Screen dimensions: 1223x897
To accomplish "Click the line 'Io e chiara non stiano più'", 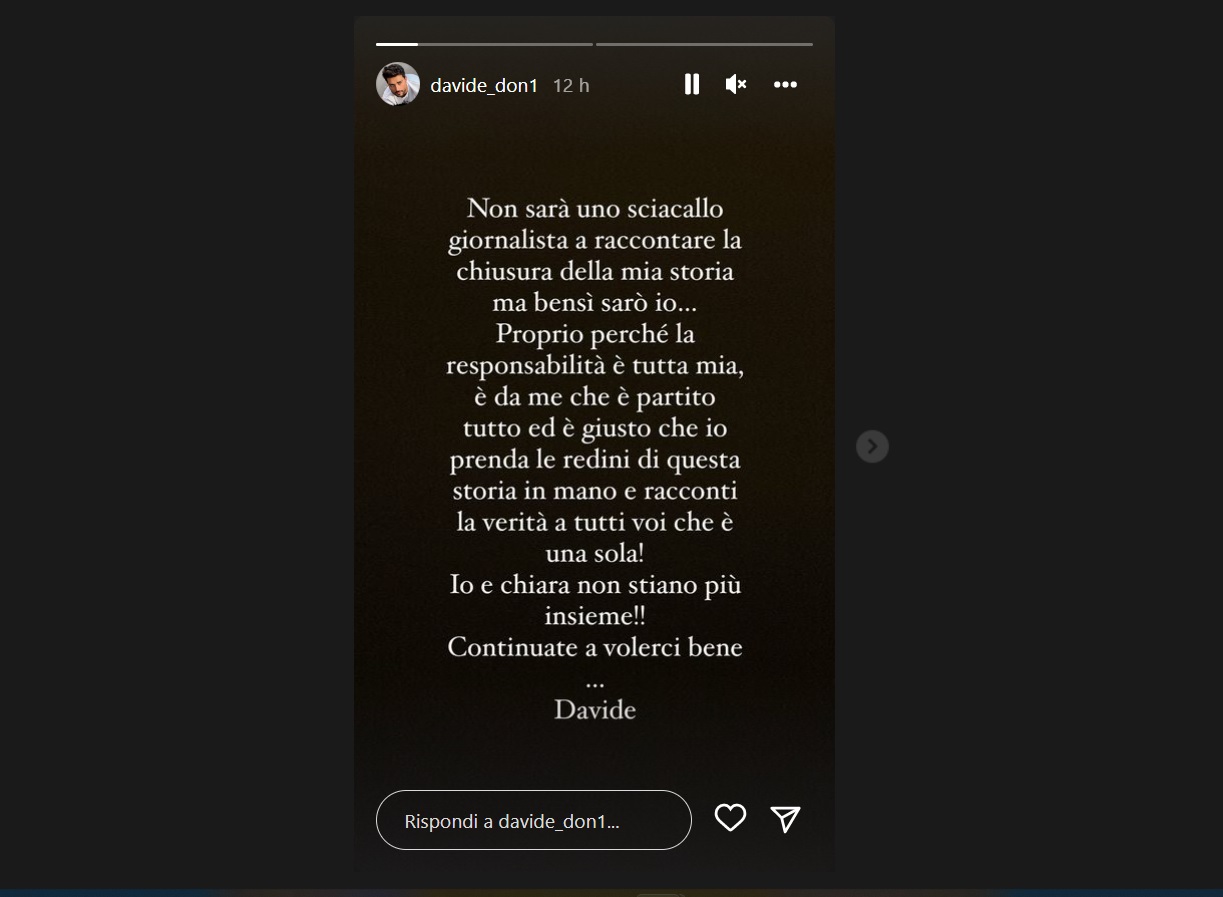I will [x=595, y=585].
